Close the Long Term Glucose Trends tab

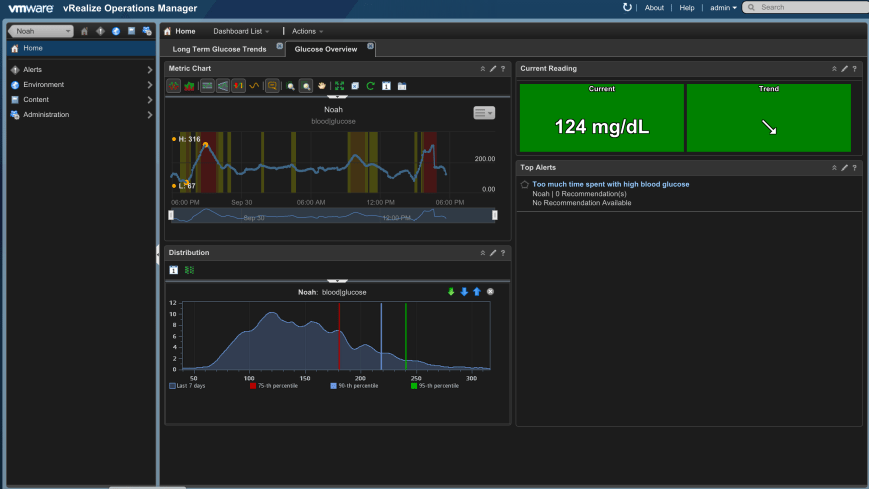pyautogui.click(x=279, y=46)
